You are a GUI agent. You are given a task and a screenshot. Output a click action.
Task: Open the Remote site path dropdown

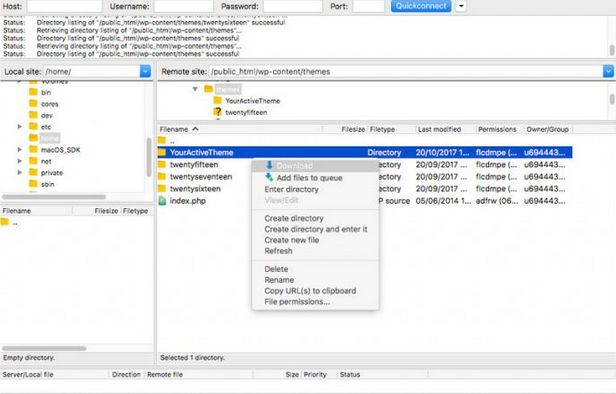coord(608,71)
